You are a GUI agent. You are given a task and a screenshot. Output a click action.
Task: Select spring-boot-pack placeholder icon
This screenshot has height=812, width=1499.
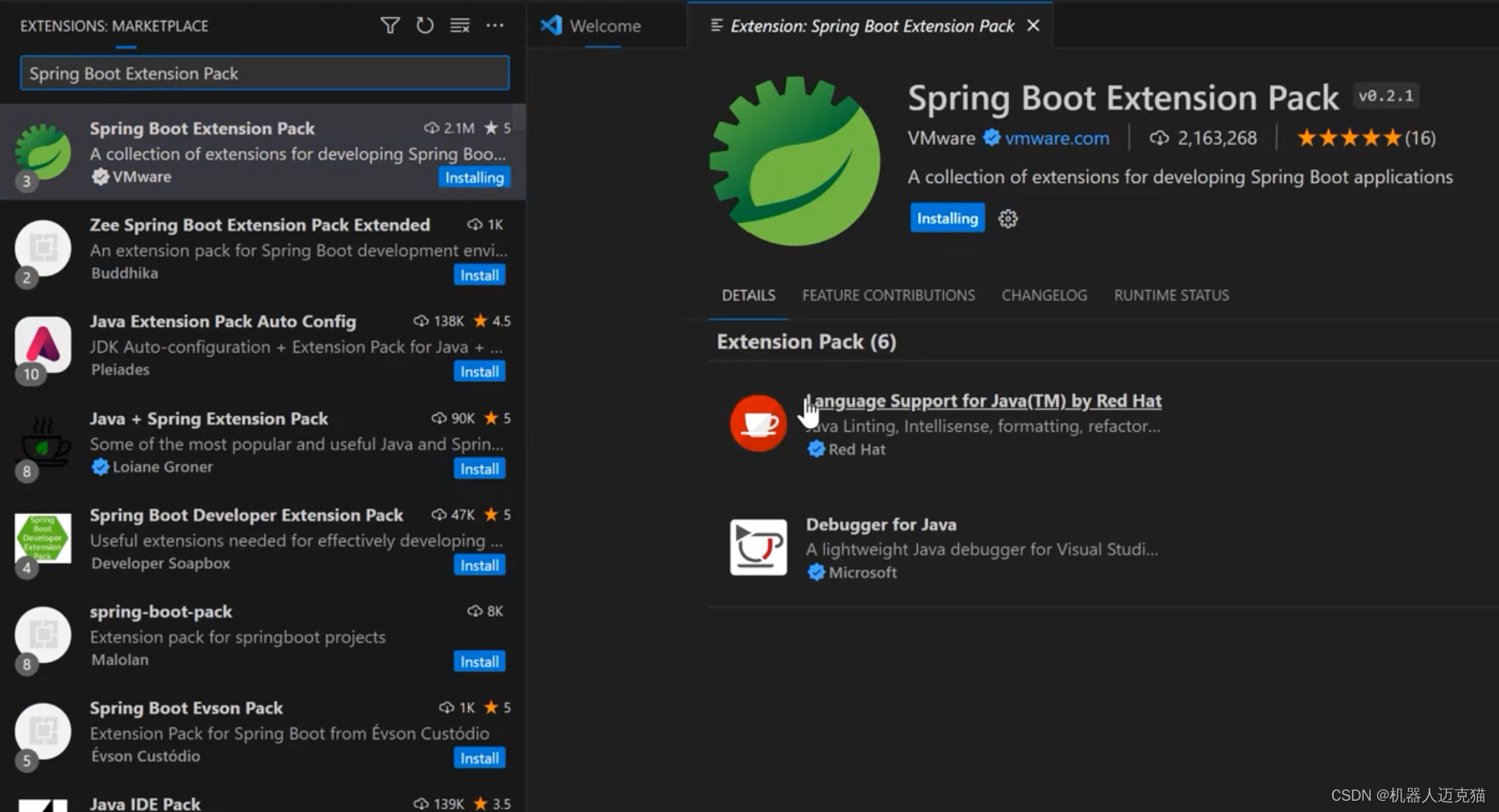43,635
